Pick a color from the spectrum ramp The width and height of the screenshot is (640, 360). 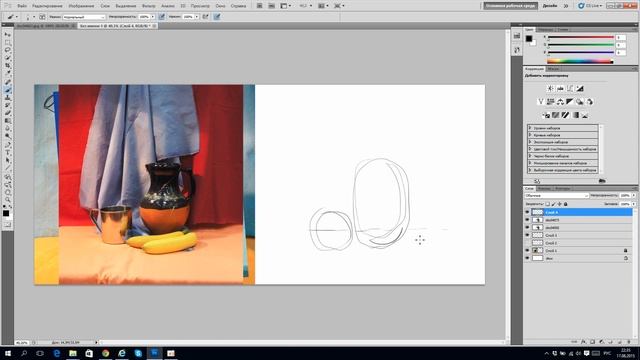pos(580,62)
